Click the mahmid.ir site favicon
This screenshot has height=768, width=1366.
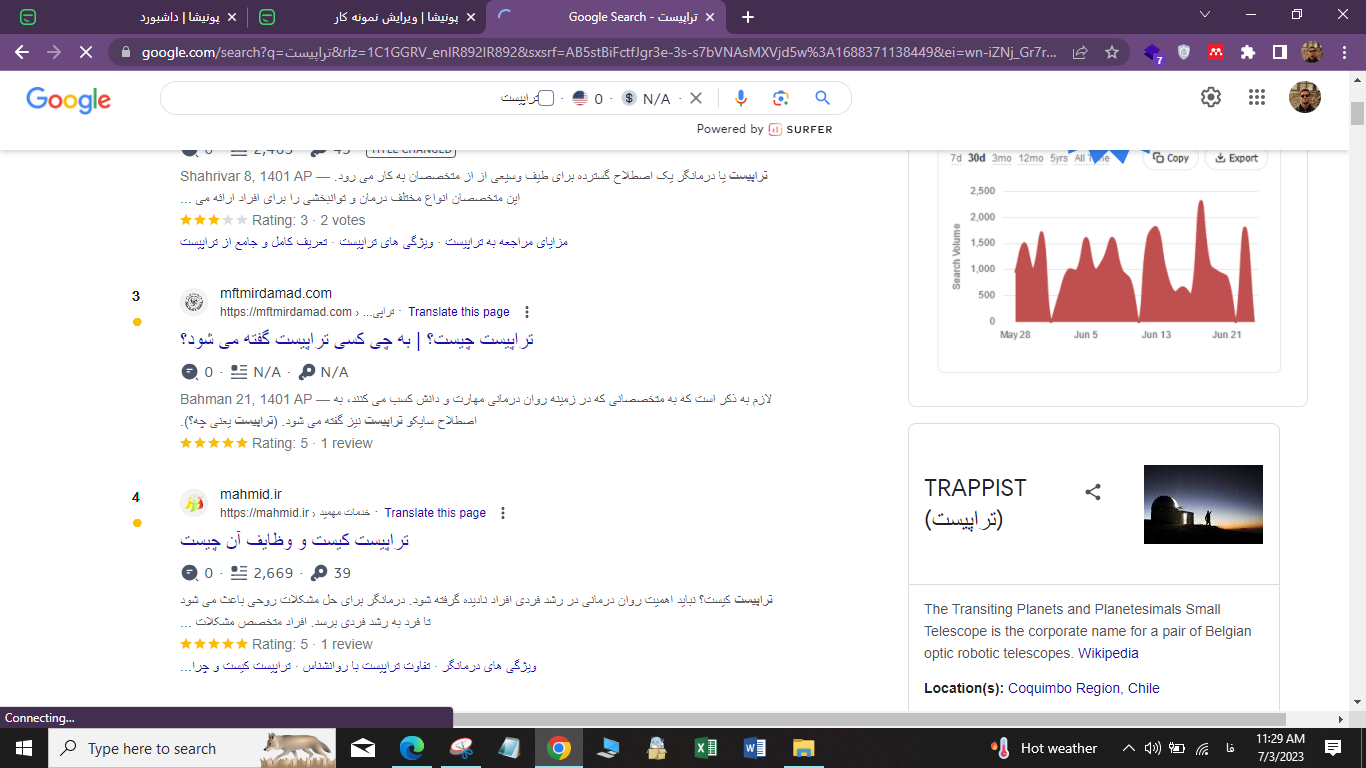pos(194,503)
